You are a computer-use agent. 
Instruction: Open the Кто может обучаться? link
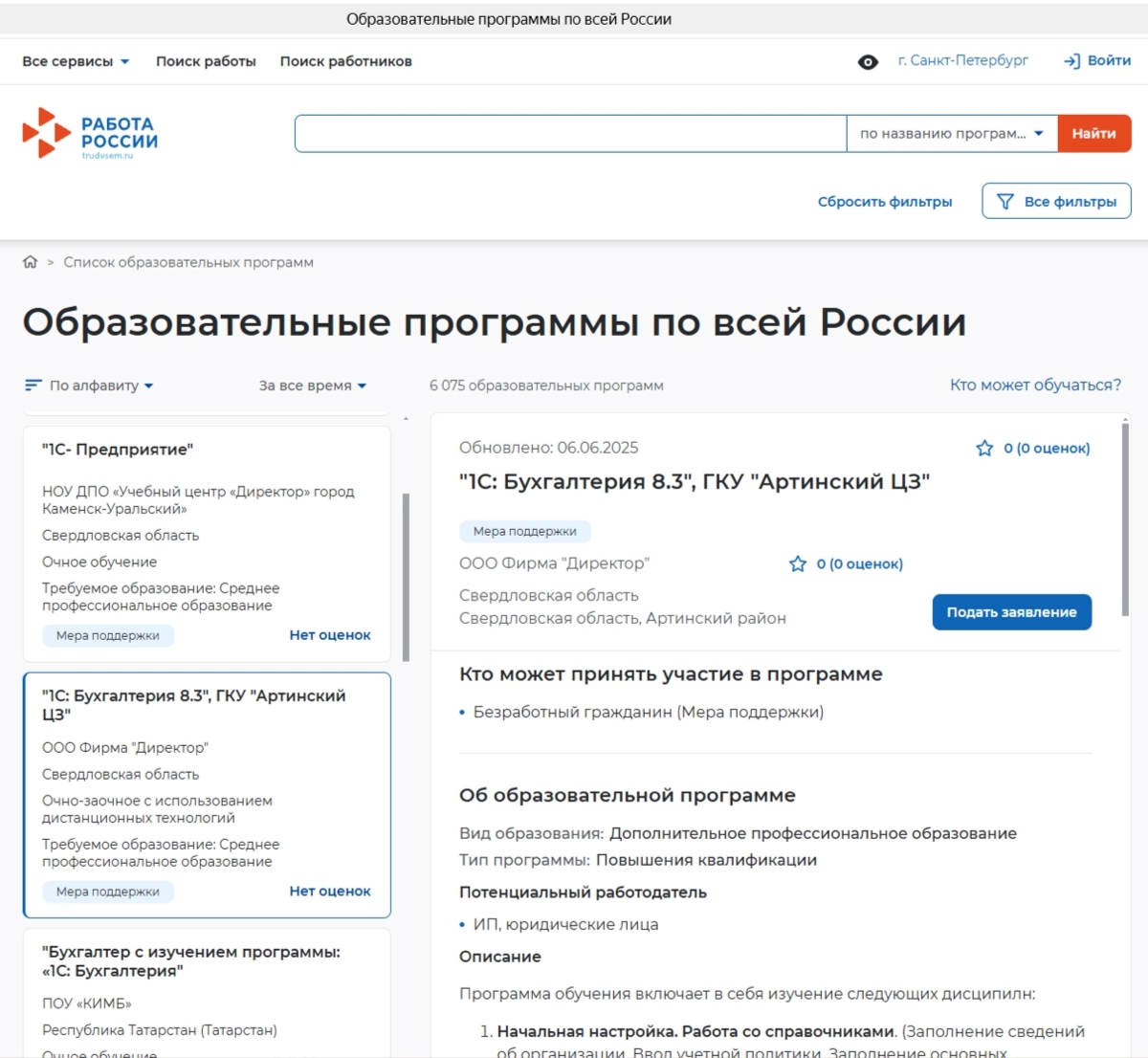[x=1033, y=385]
